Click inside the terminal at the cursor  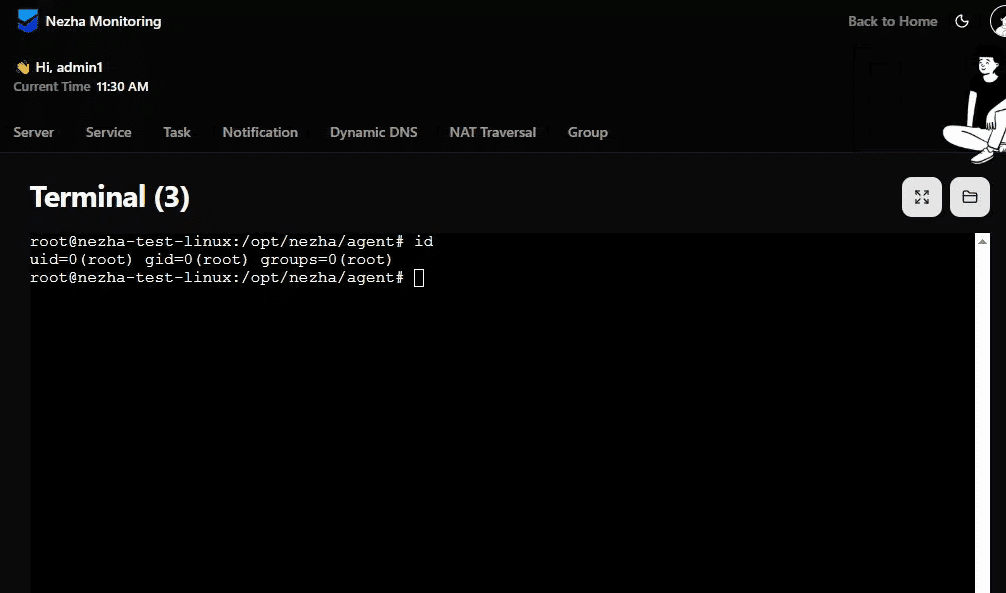click(418, 277)
